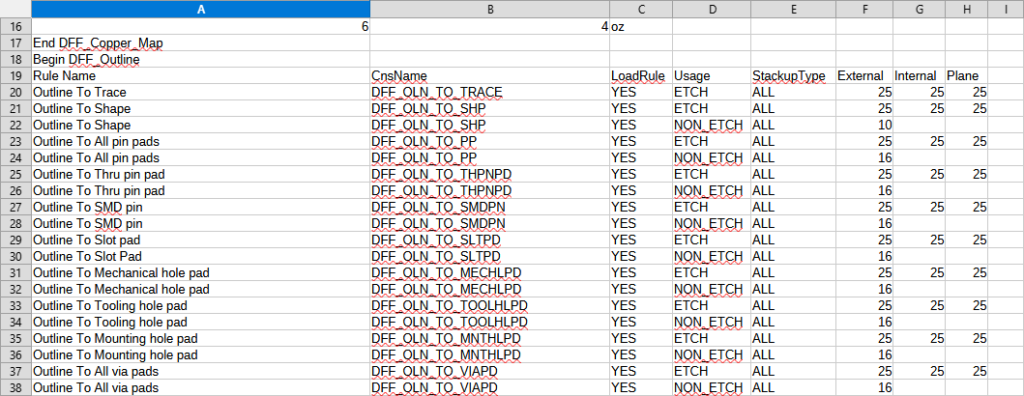1024x396 pixels.
Task: Click 'DFF_OLN_TO_PP' in row 24
Action: pos(490,157)
